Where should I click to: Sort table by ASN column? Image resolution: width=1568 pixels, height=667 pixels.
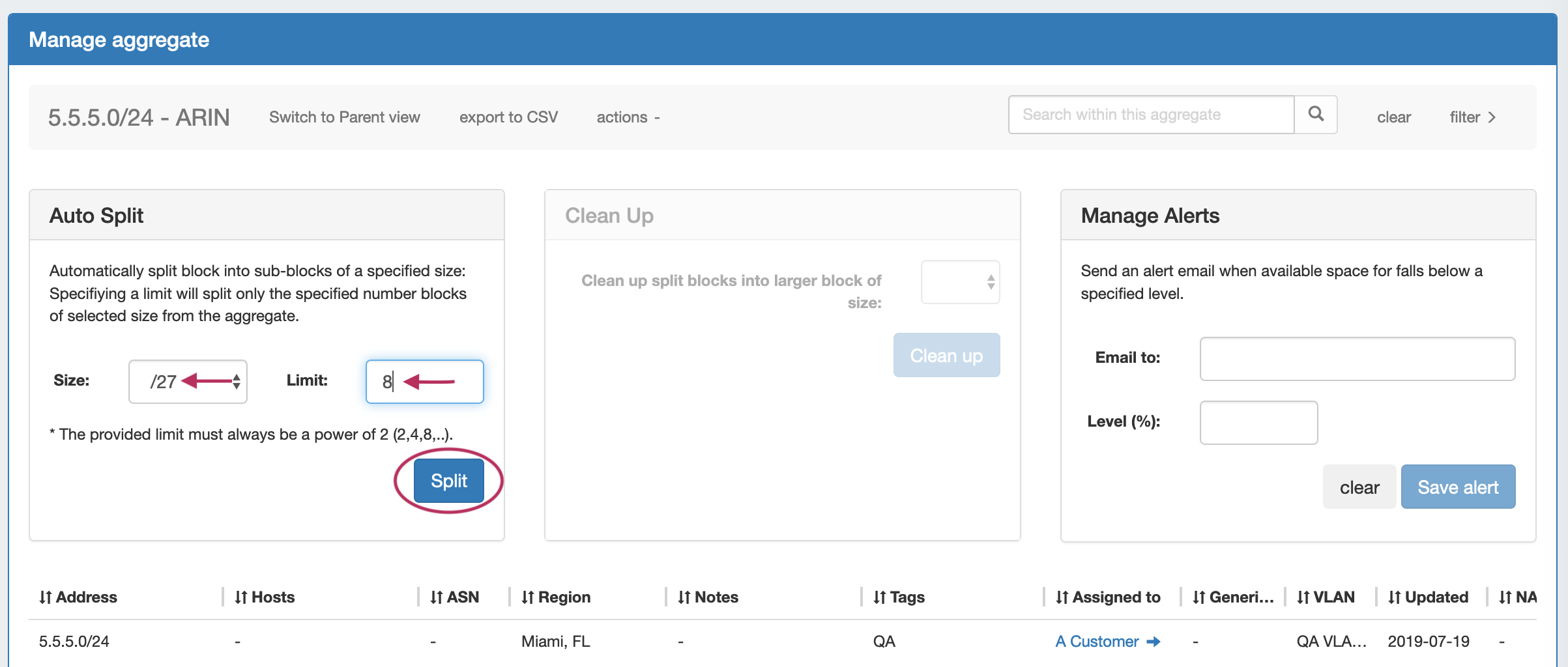tap(454, 597)
